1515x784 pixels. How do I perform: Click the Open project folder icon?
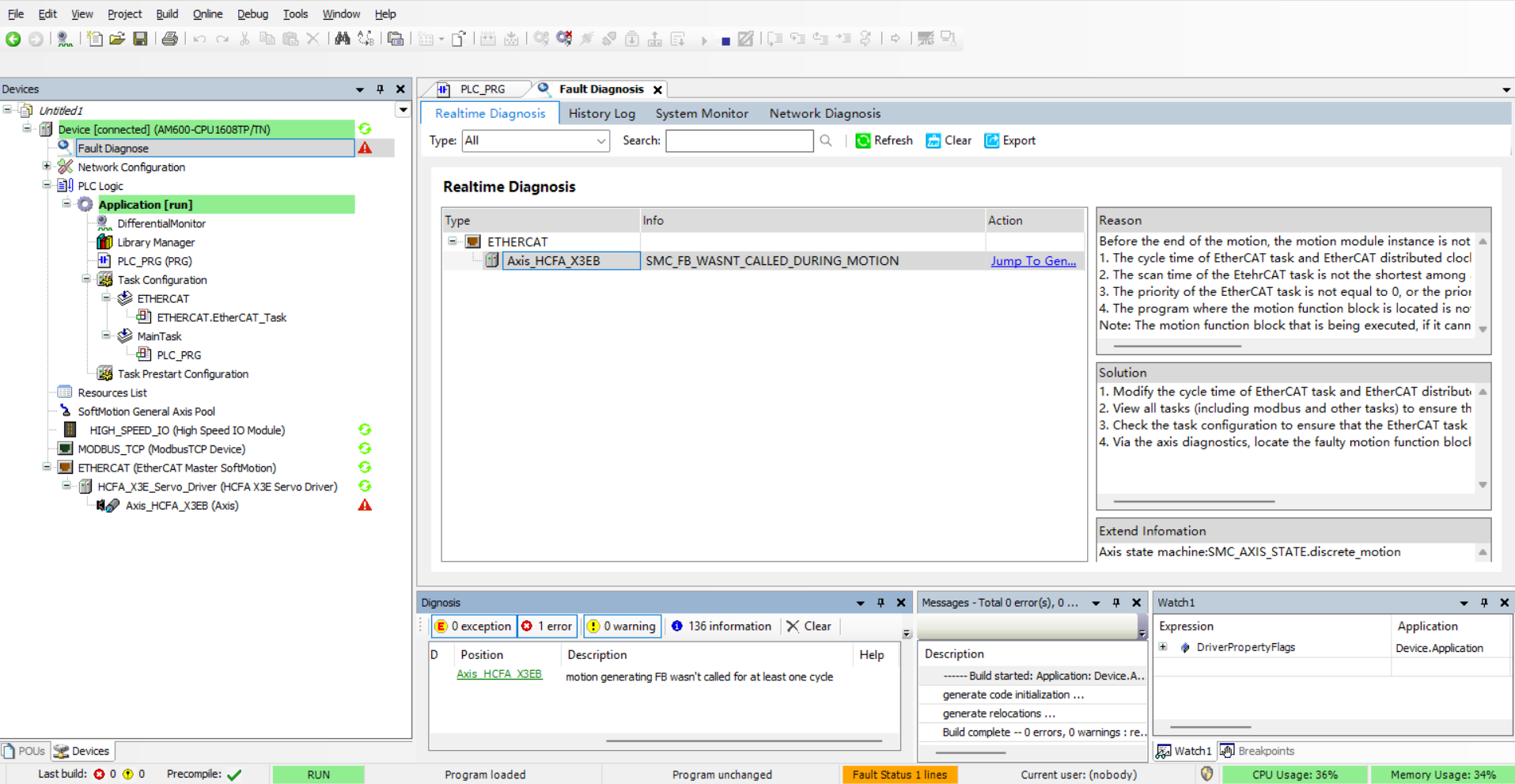117,39
